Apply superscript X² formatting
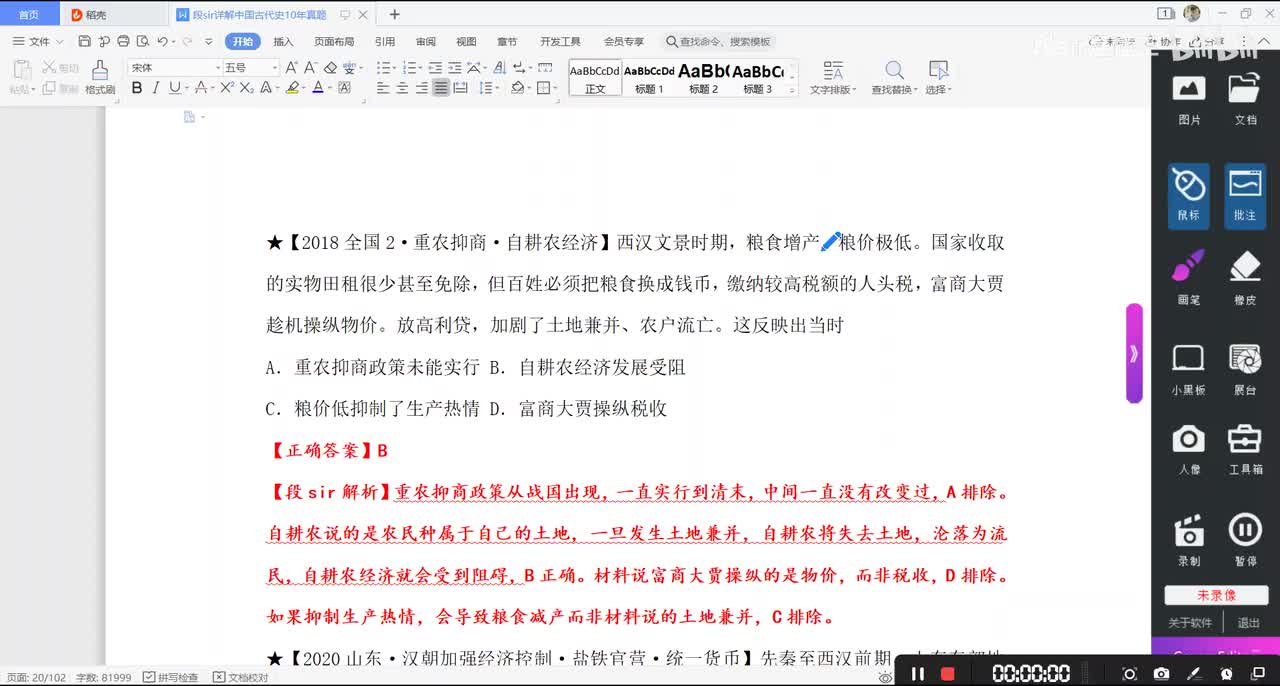 pyautogui.click(x=227, y=88)
